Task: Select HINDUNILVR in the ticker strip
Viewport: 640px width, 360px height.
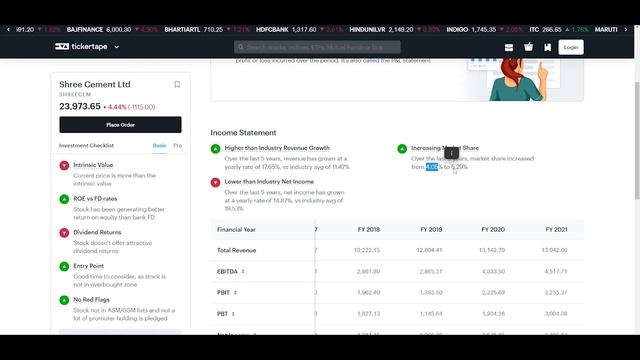Action: pyautogui.click(x=367, y=30)
